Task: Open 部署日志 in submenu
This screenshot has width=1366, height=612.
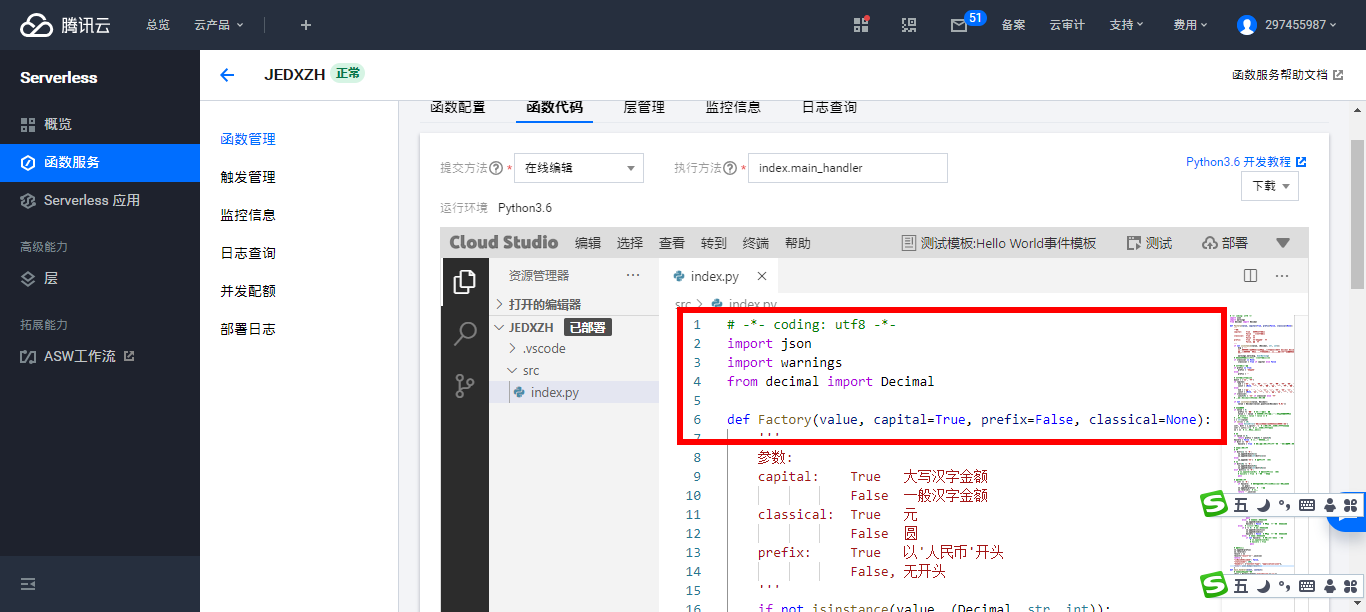Action: [x=248, y=329]
